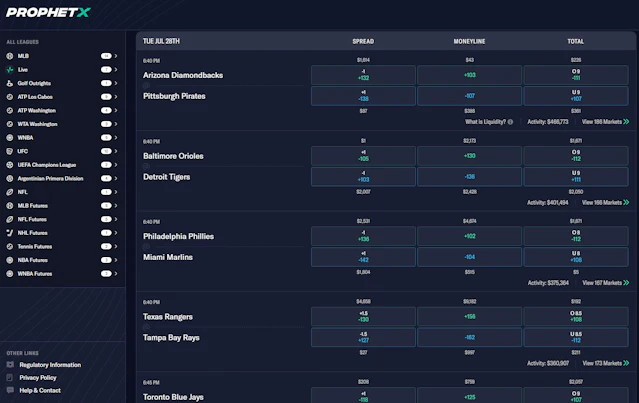Viewport: 639px width, 403px height.
Task: Click the WTA Washington tennis icon
Action: pyautogui.click(x=10, y=124)
